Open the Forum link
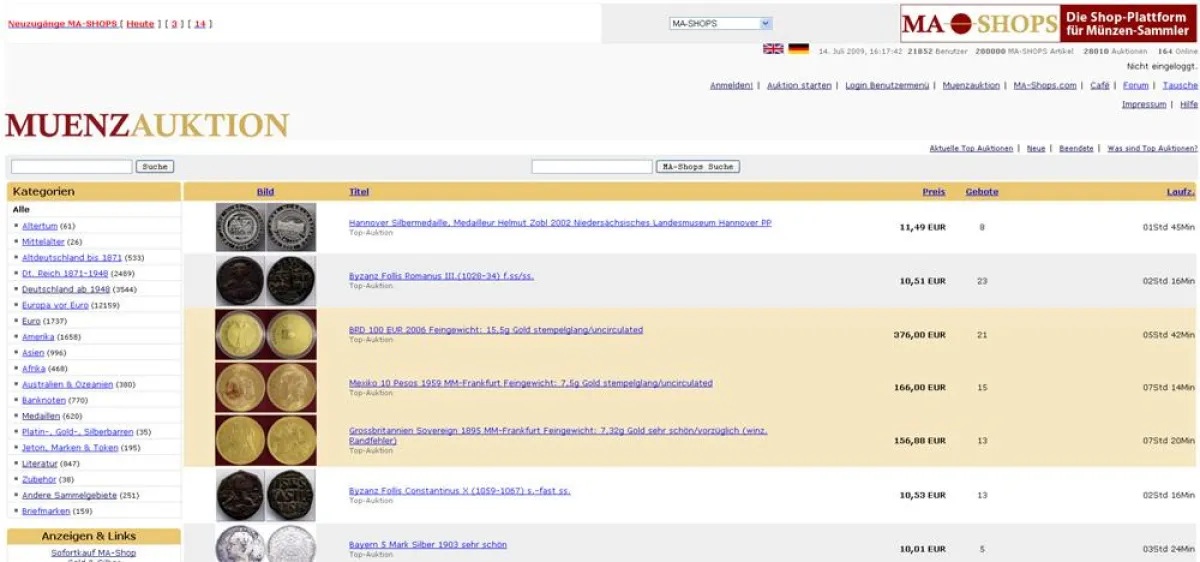This screenshot has height=562, width=1200. pos(1136,85)
